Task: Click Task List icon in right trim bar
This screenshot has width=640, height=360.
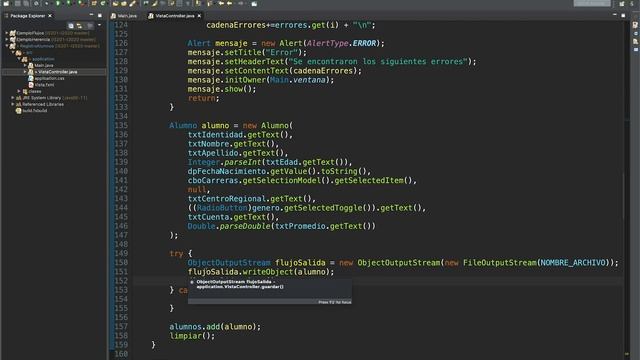Action: click(636, 25)
